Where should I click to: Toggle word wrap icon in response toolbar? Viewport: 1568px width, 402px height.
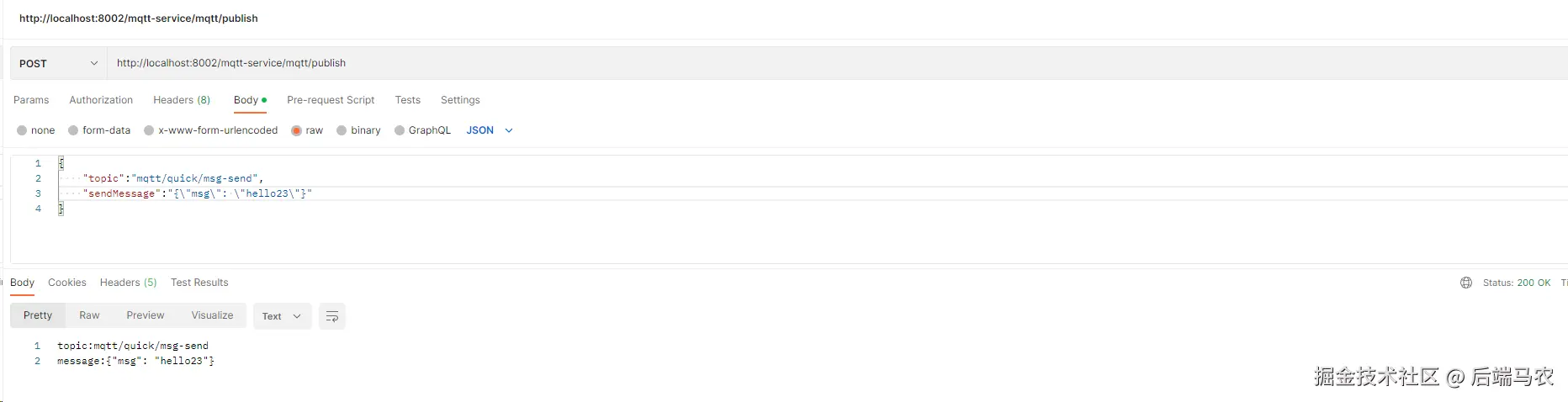click(332, 316)
